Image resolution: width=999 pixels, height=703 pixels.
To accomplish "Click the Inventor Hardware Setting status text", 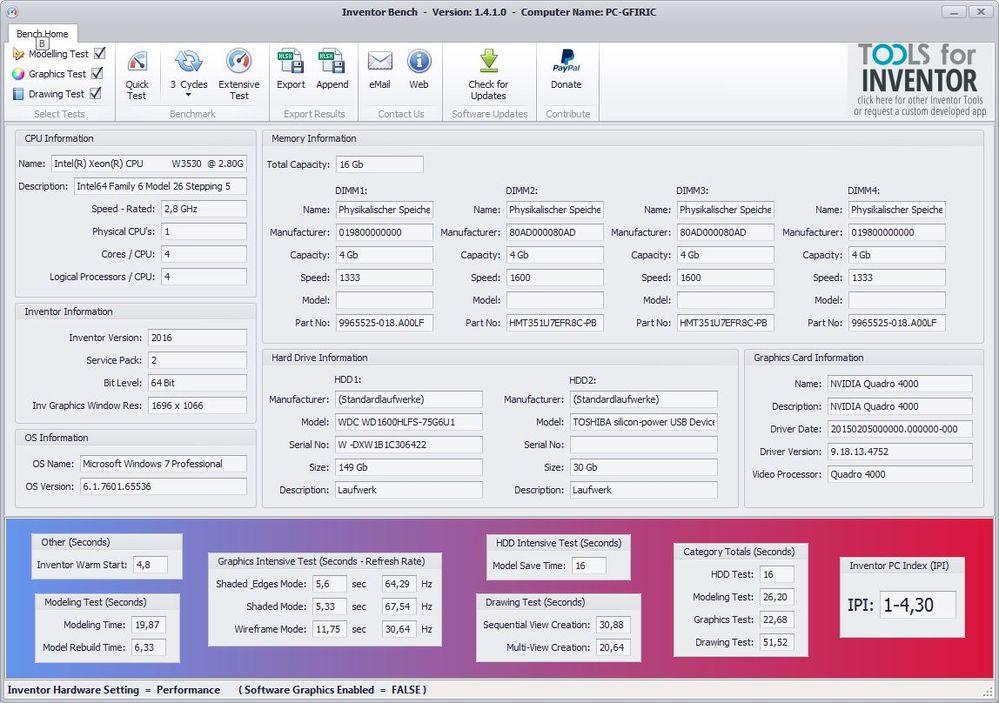I will (114, 690).
